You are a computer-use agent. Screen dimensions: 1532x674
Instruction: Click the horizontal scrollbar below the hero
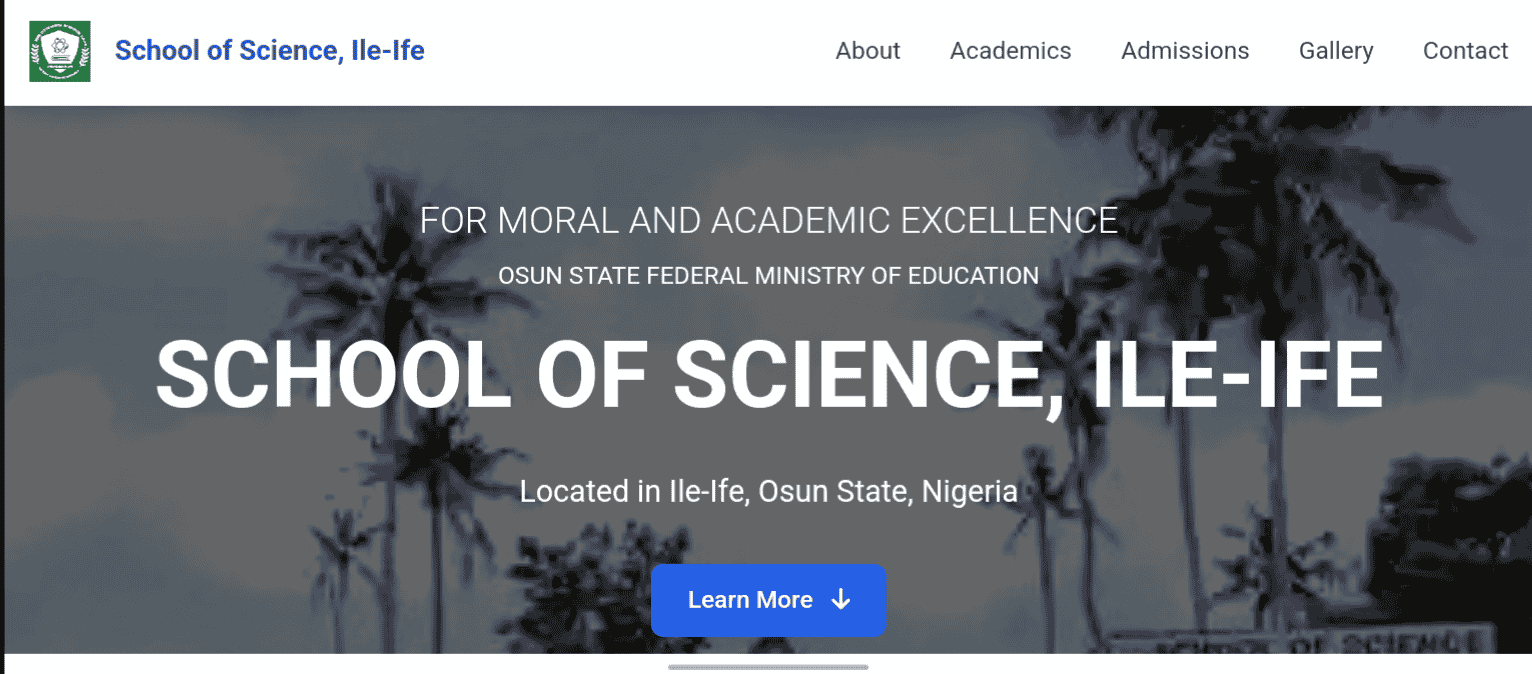(768, 666)
